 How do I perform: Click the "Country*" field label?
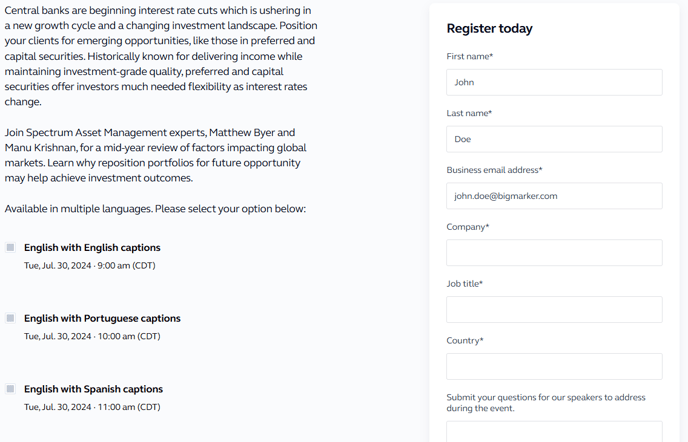point(465,341)
